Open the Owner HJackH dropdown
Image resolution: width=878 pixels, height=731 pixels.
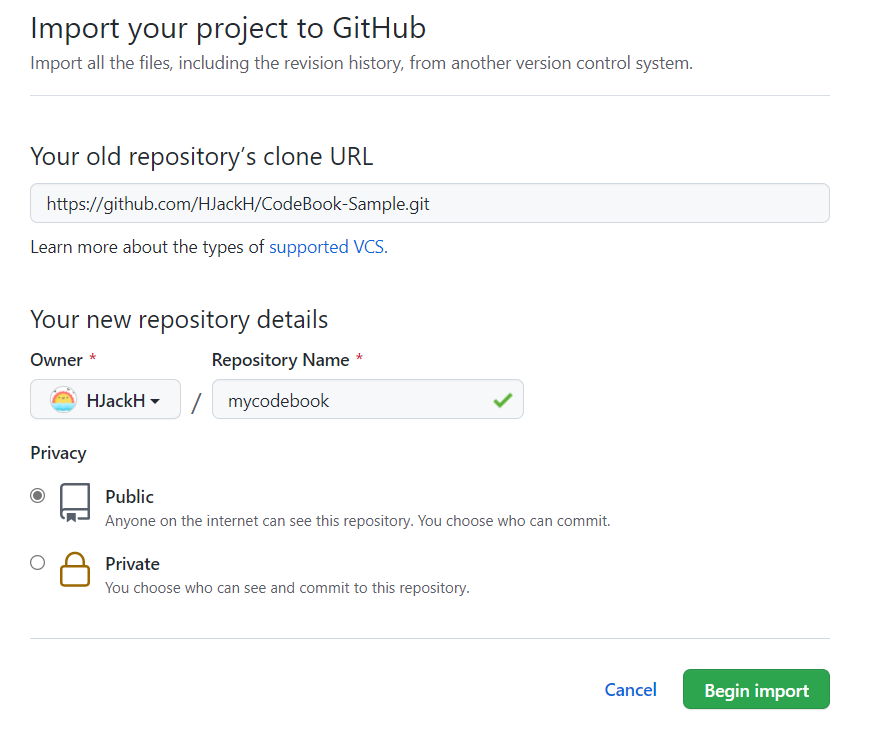[105, 399]
